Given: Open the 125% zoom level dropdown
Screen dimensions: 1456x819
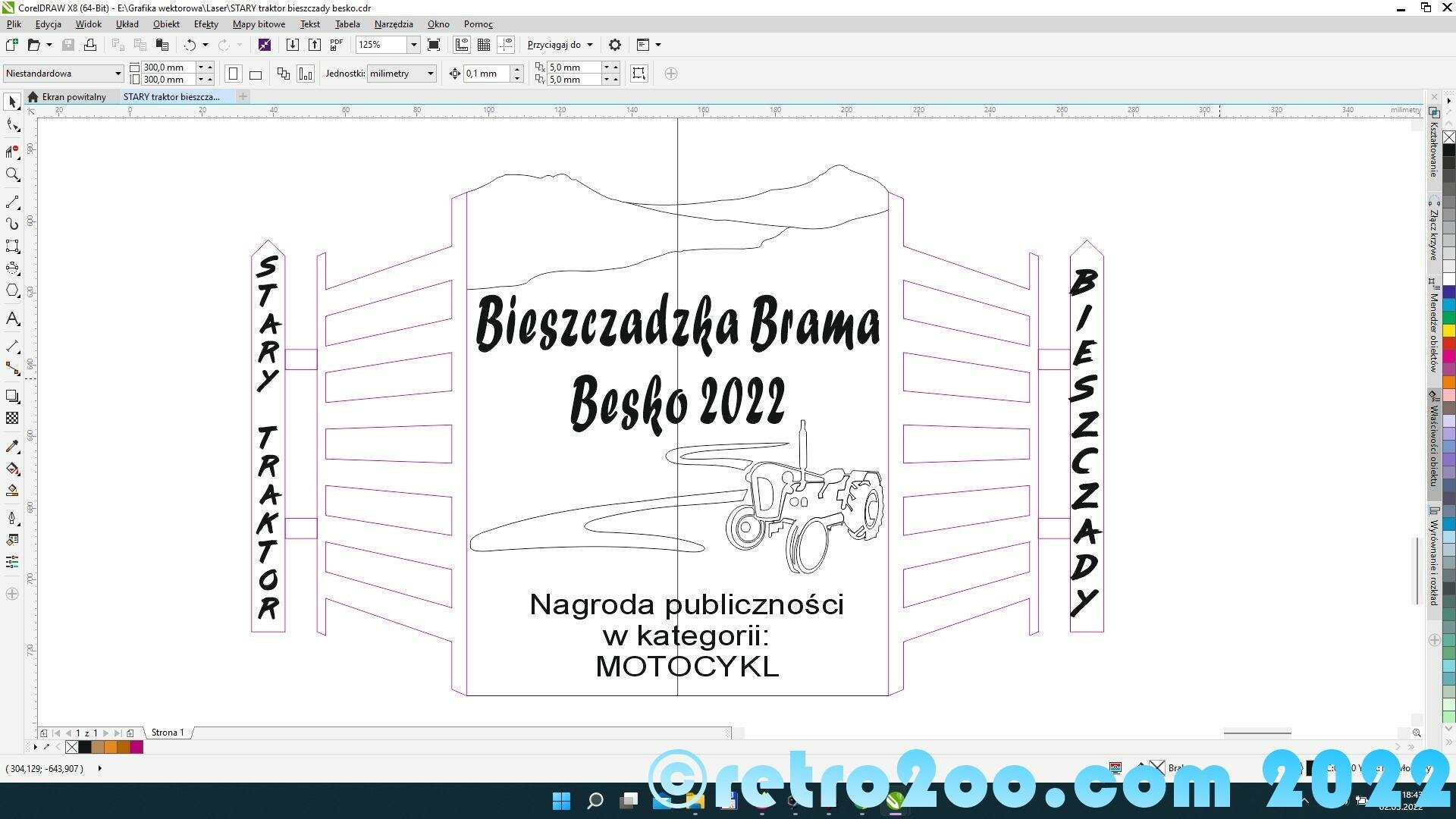Looking at the screenshot, I should coord(414,45).
